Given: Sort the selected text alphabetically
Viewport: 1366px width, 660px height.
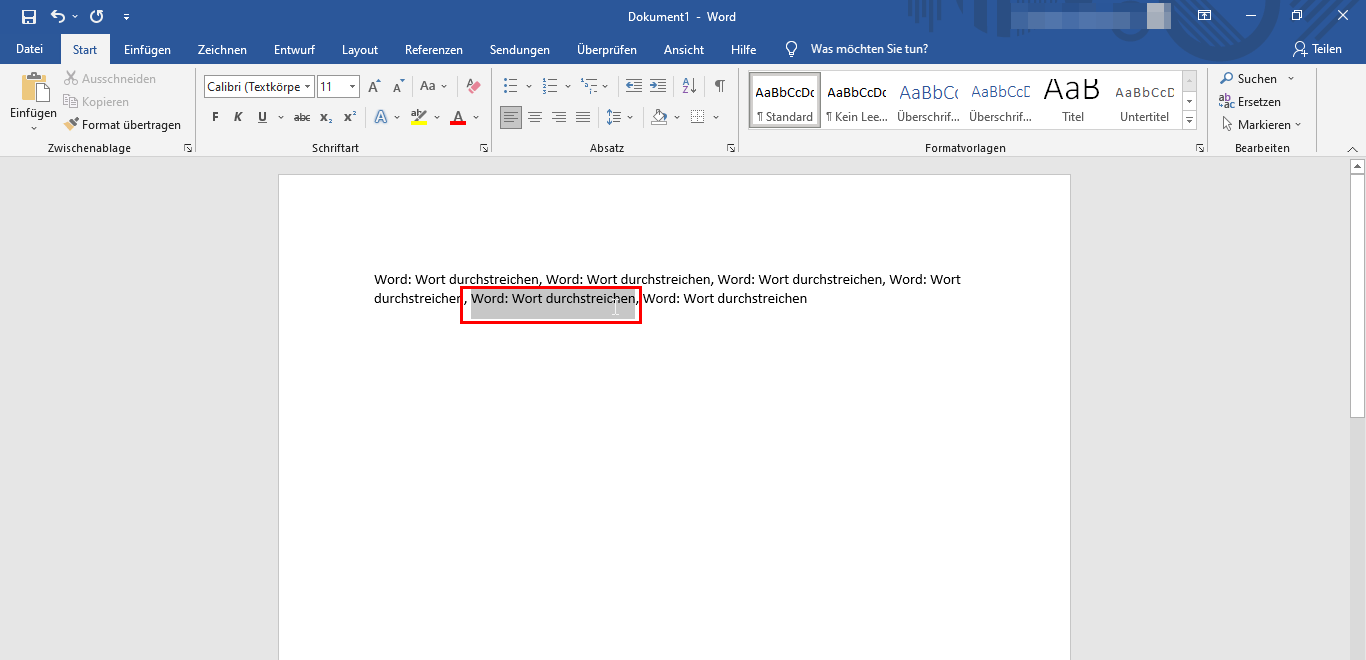Looking at the screenshot, I should pyautogui.click(x=689, y=87).
